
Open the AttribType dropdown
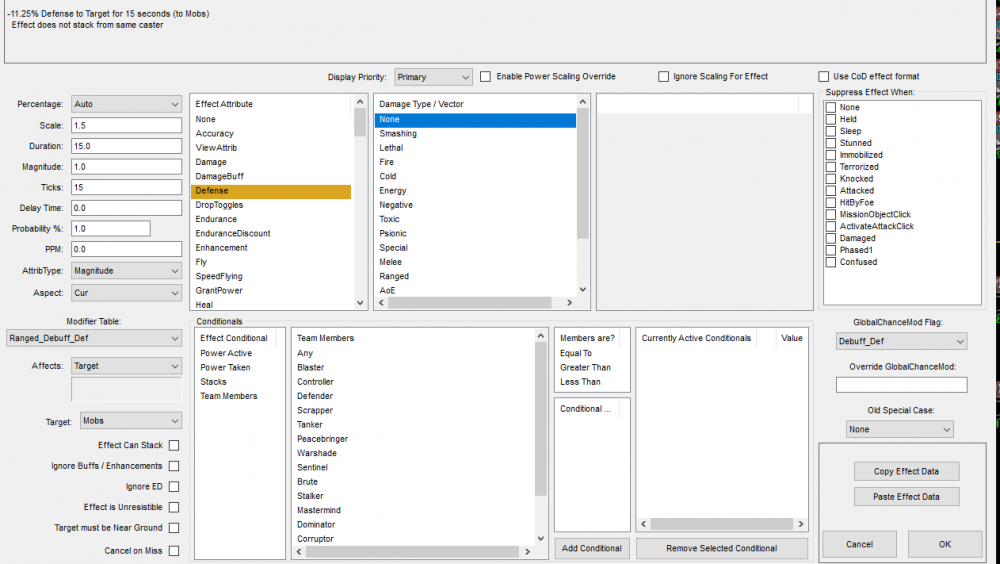(125, 271)
